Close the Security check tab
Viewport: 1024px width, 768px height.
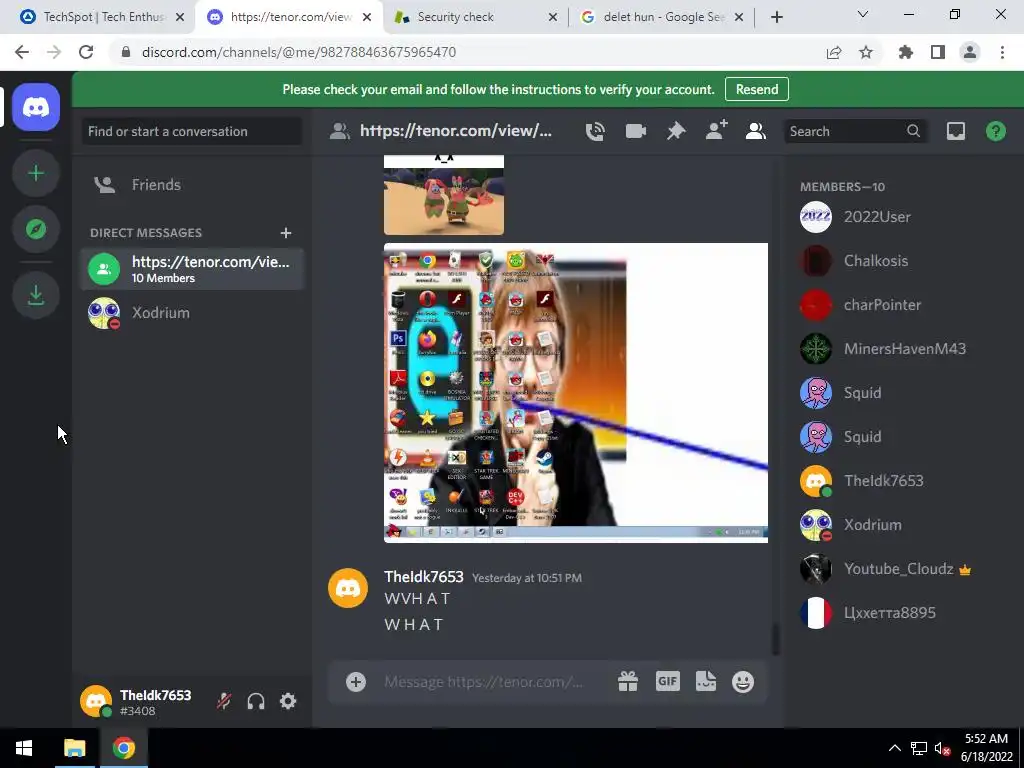553,17
